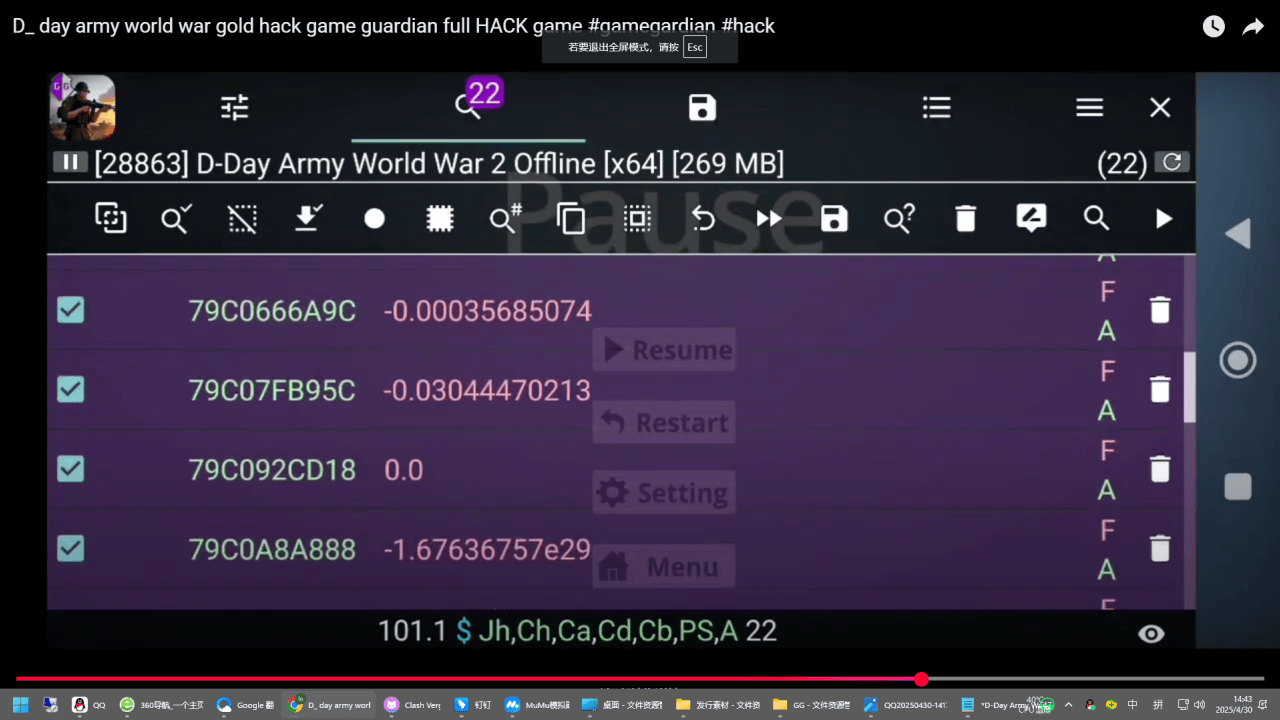Click the emulator home circle button
1280x720 pixels.
(1238, 360)
